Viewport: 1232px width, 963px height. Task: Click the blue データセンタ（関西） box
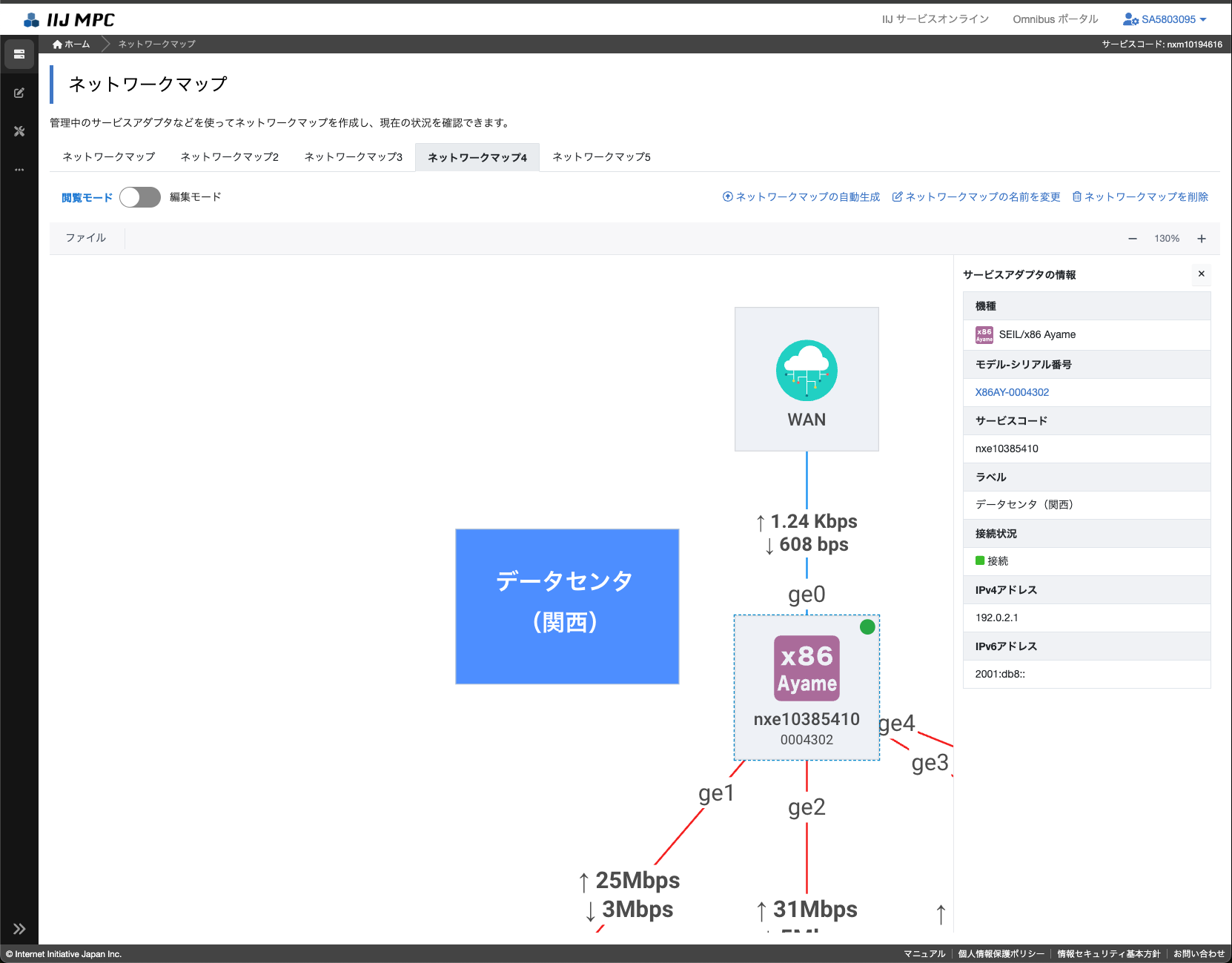tap(567, 606)
